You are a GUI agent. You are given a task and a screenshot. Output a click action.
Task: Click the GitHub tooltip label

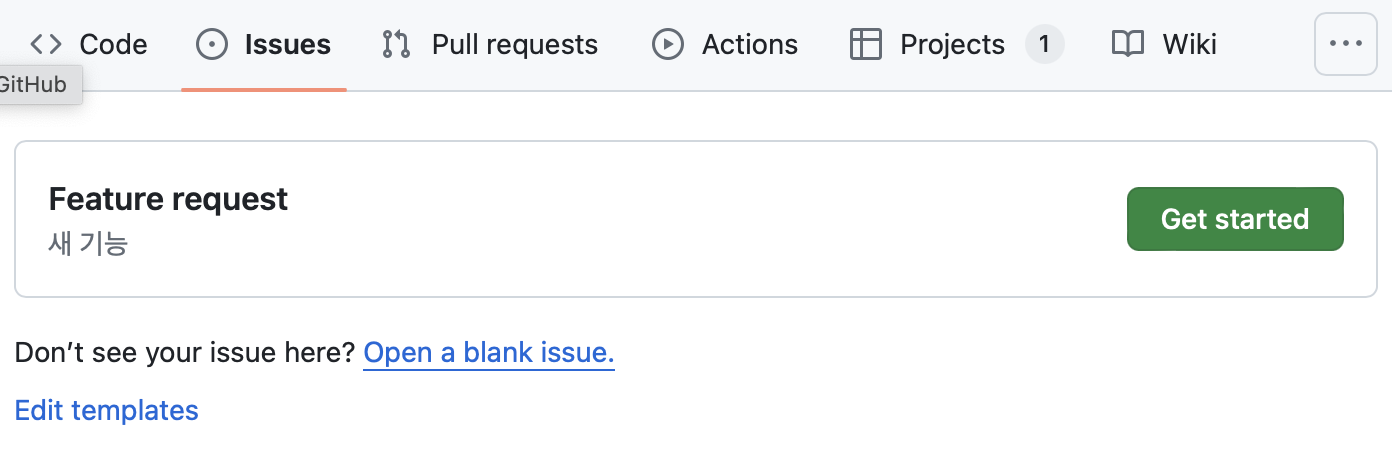click(x=34, y=85)
